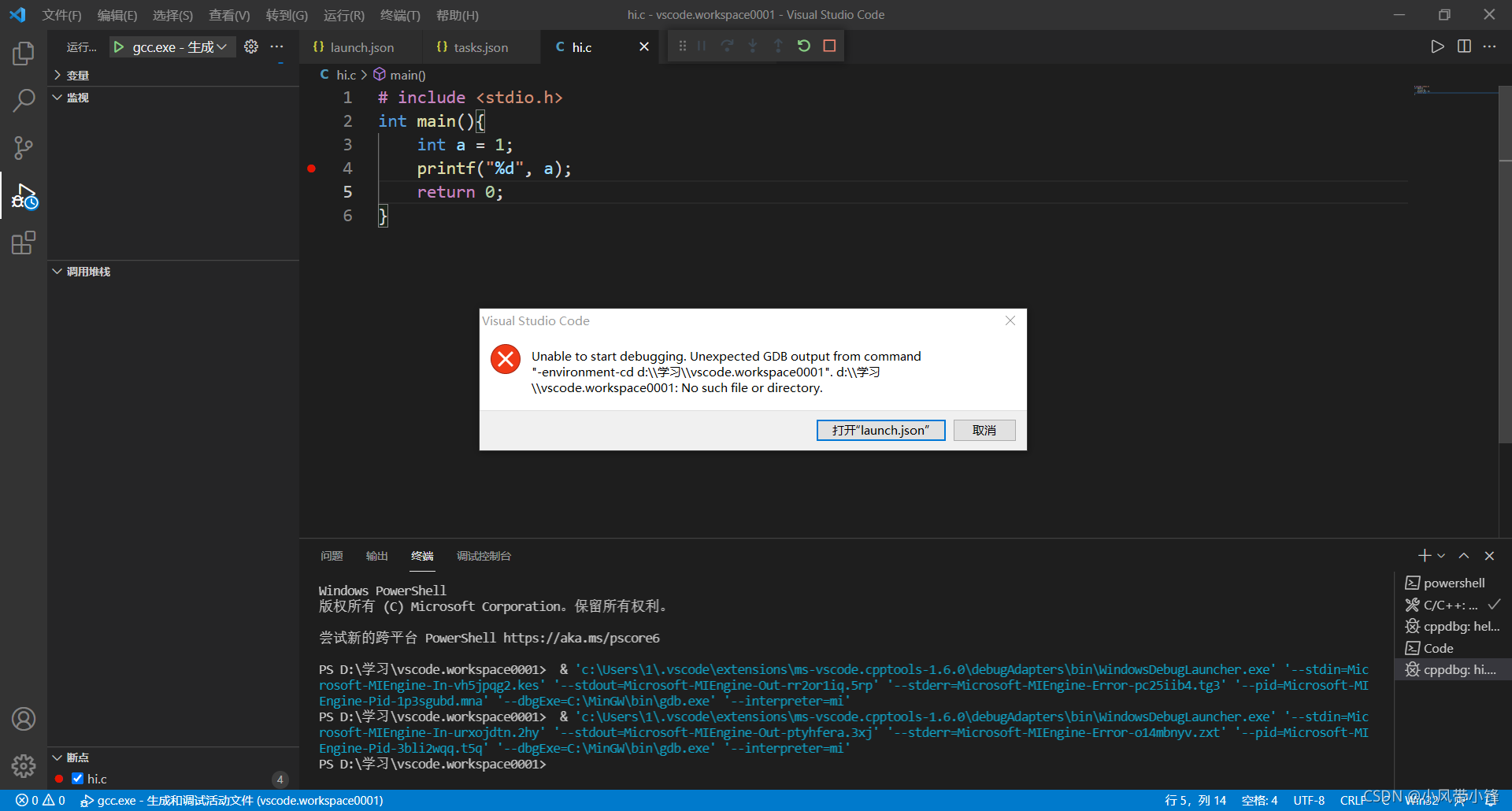Create a new terminal with the plus icon
The image size is (1512, 811).
coord(1425,556)
